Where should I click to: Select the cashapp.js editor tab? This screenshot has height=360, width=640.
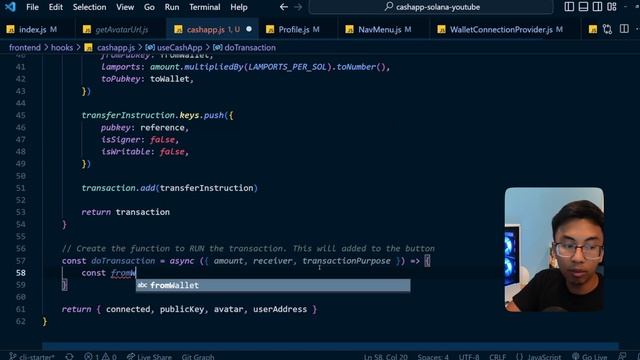click(x=212, y=29)
